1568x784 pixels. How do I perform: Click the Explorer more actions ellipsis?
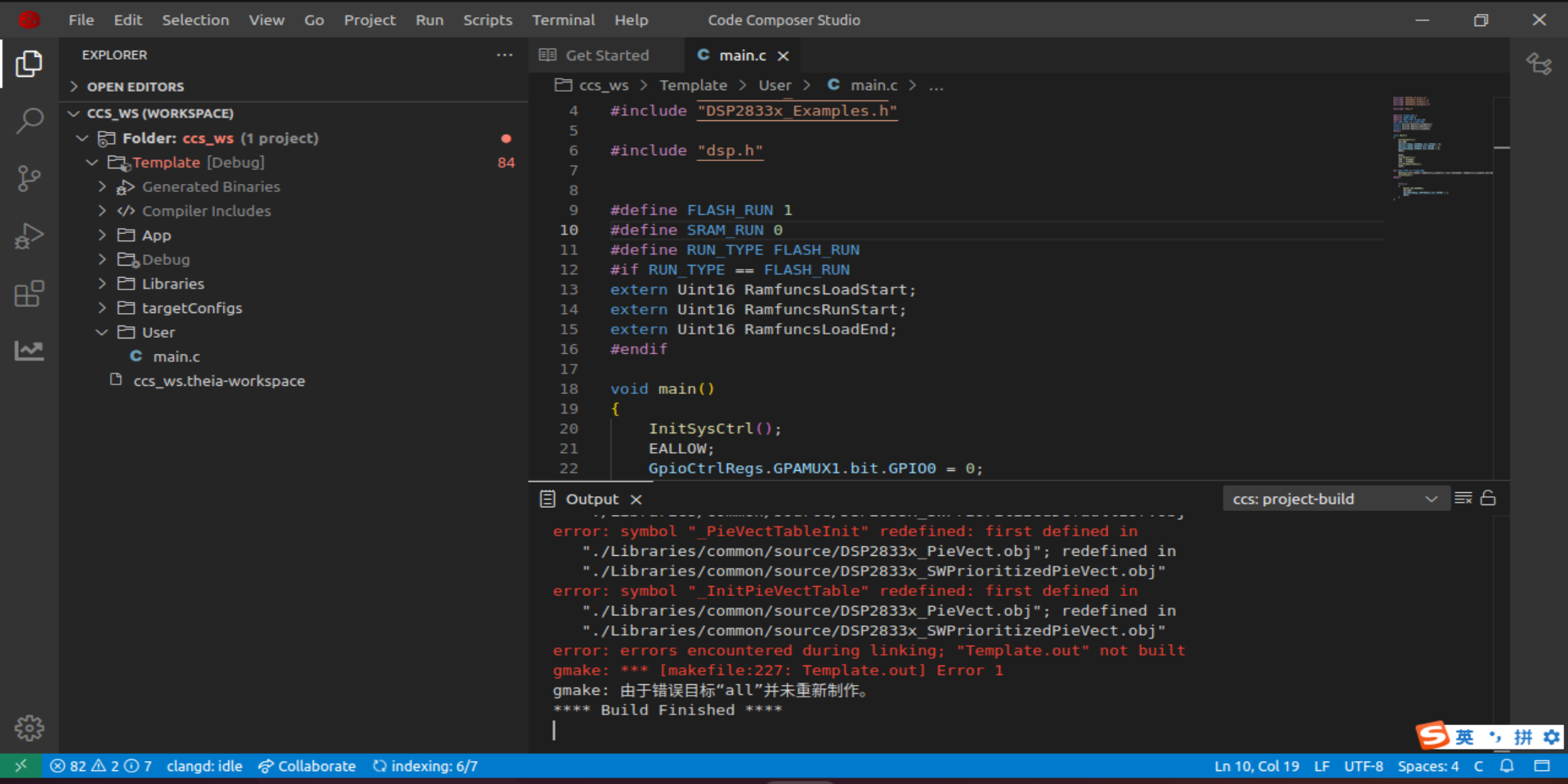[x=505, y=55]
